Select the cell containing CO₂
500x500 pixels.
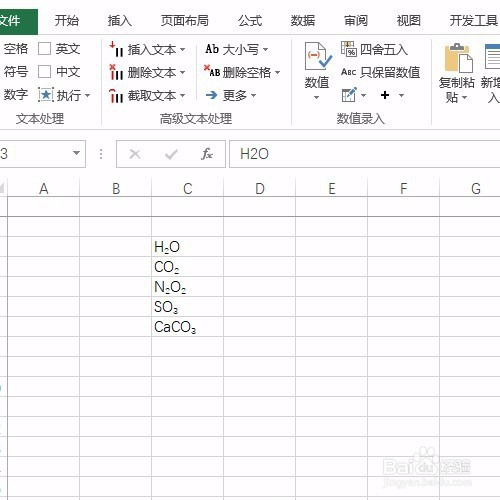coord(187,267)
